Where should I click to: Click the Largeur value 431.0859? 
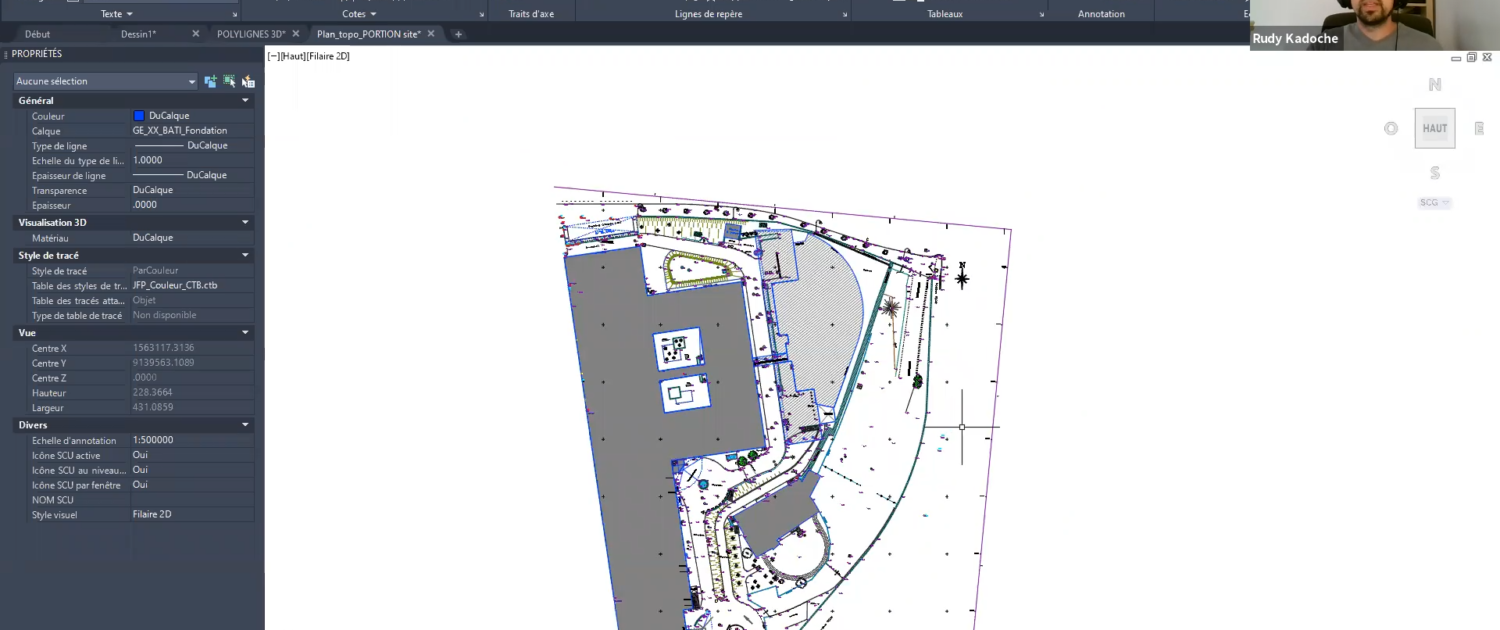point(192,408)
